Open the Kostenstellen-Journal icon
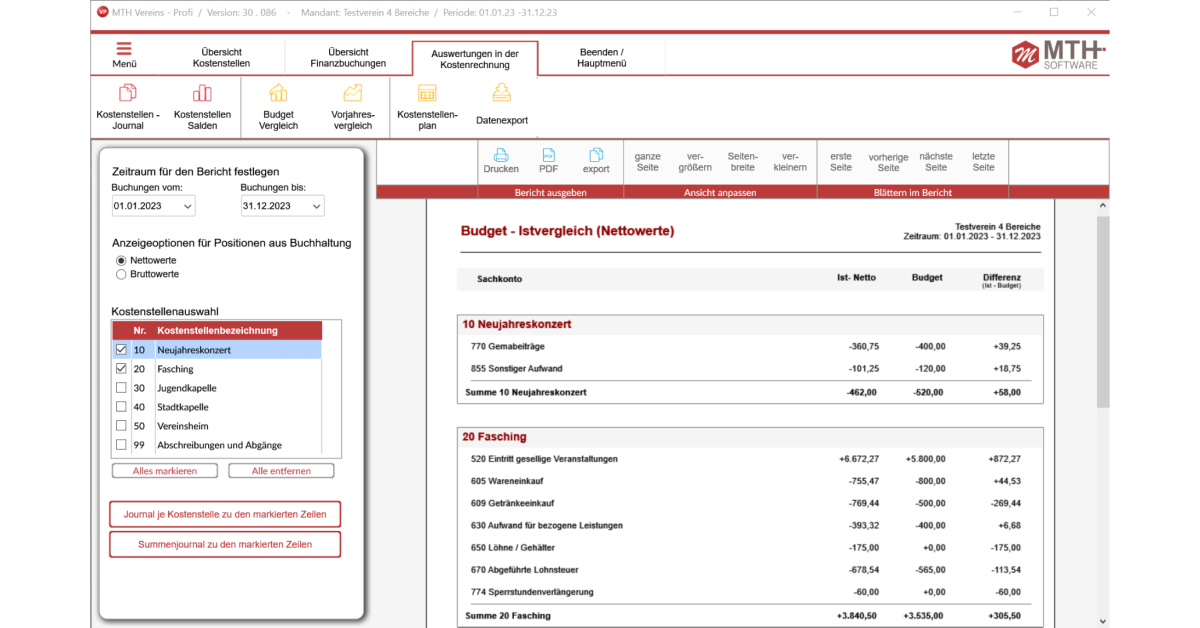The height and width of the screenshot is (628, 1200). (128, 93)
